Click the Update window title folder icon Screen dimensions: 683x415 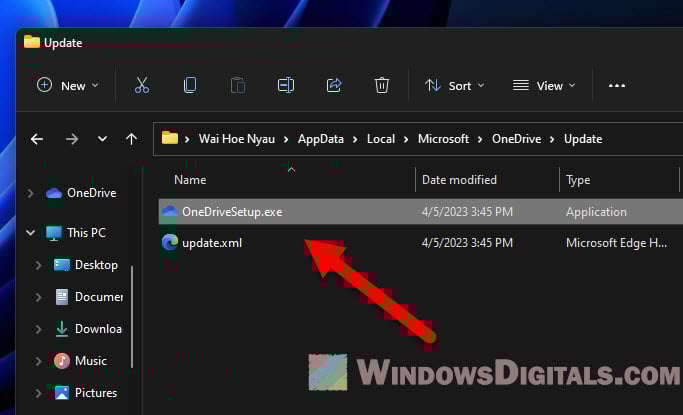[x=31, y=41]
